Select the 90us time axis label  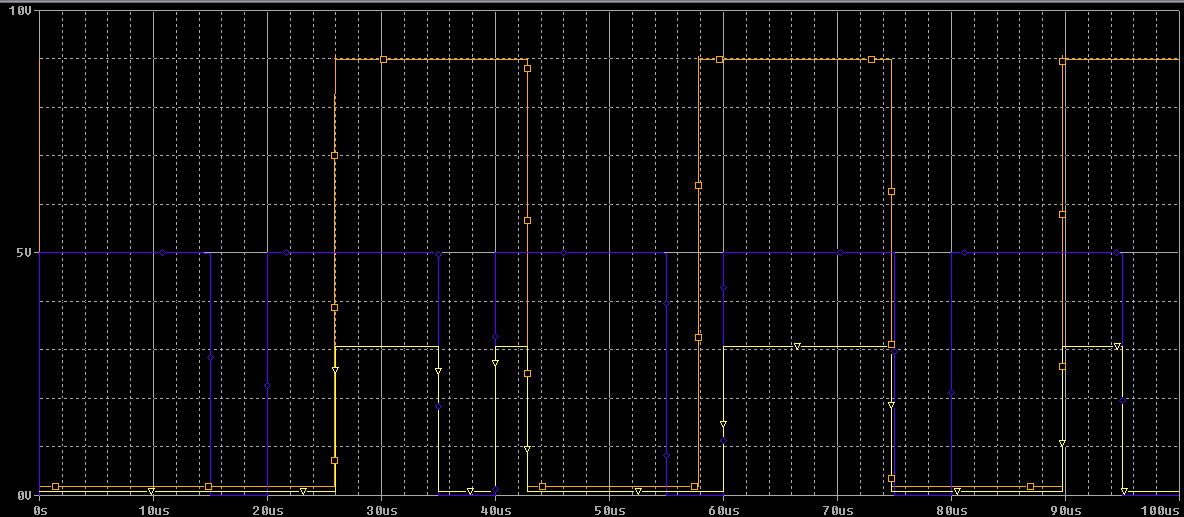click(x=1065, y=510)
